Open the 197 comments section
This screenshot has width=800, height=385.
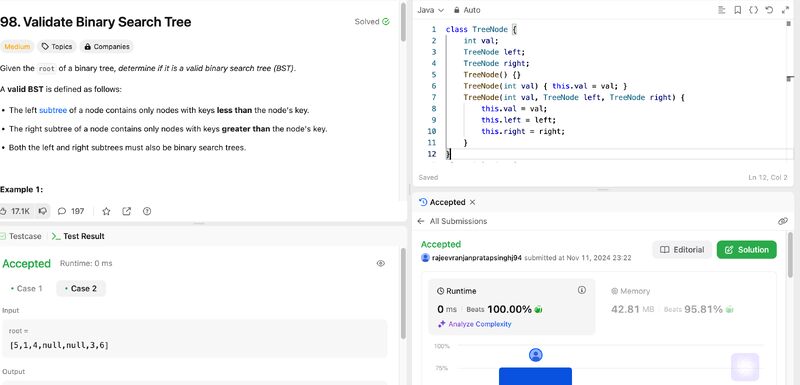click(71, 211)
